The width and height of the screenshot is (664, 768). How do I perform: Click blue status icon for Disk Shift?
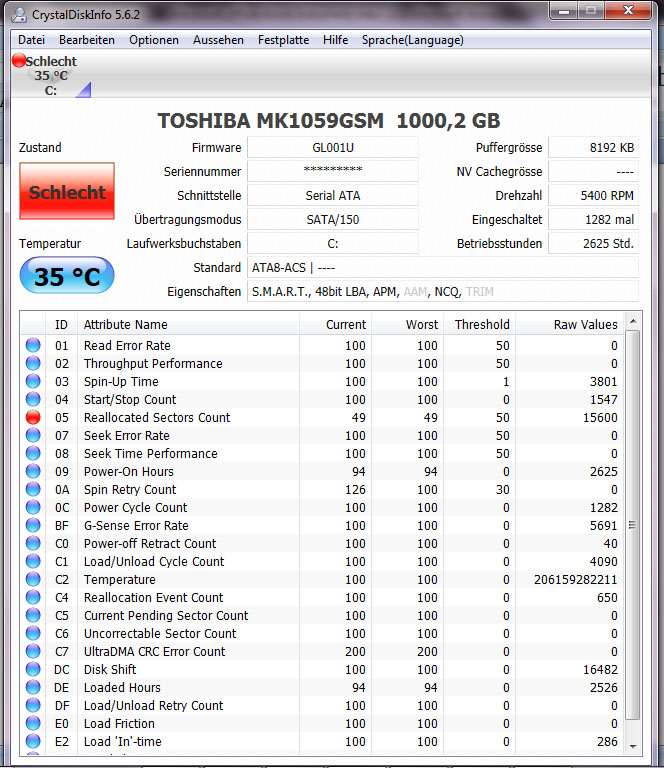33,670
